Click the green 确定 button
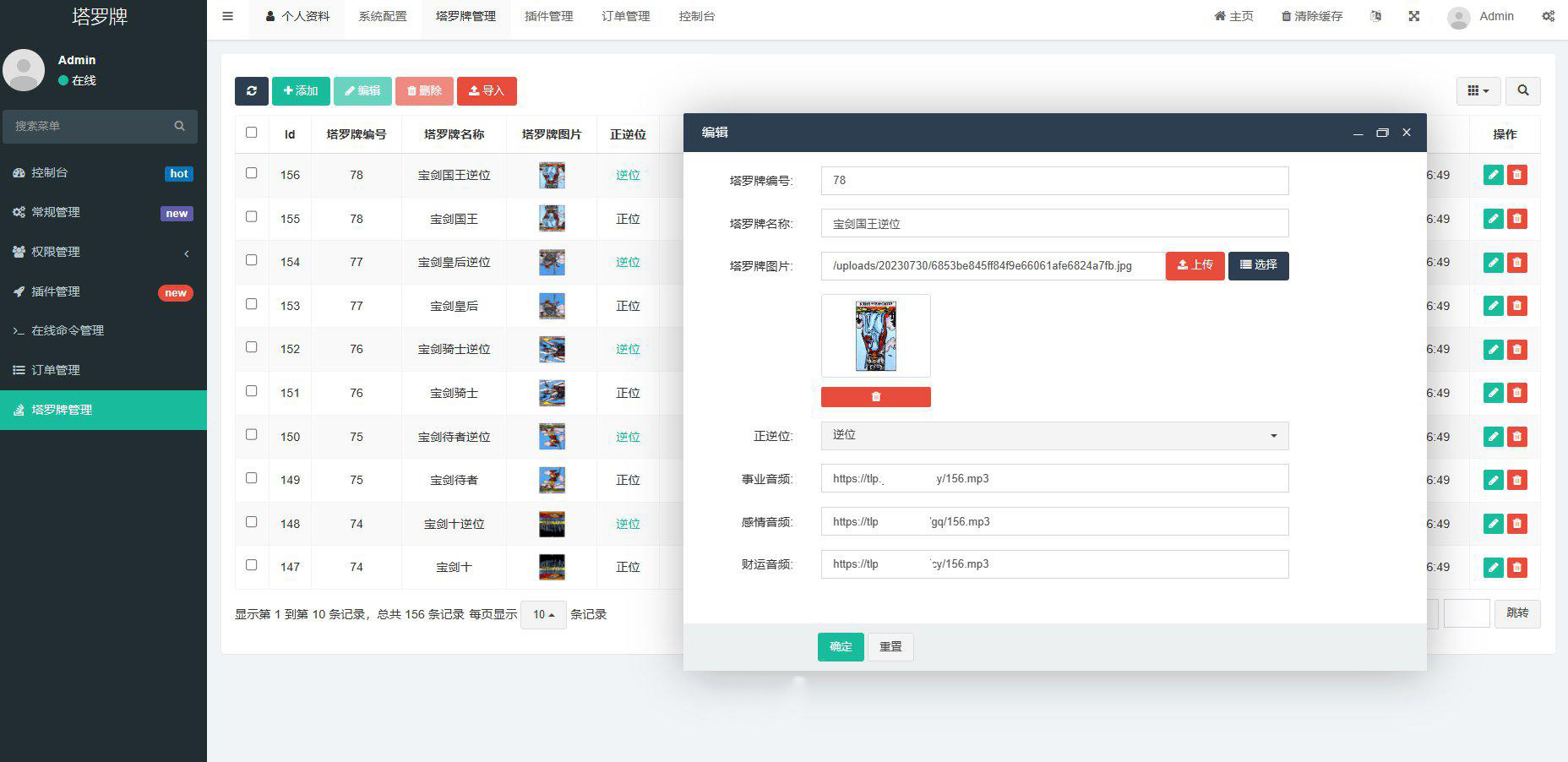The width and height of the screenshot is (1568, 762). click(840, 647)
